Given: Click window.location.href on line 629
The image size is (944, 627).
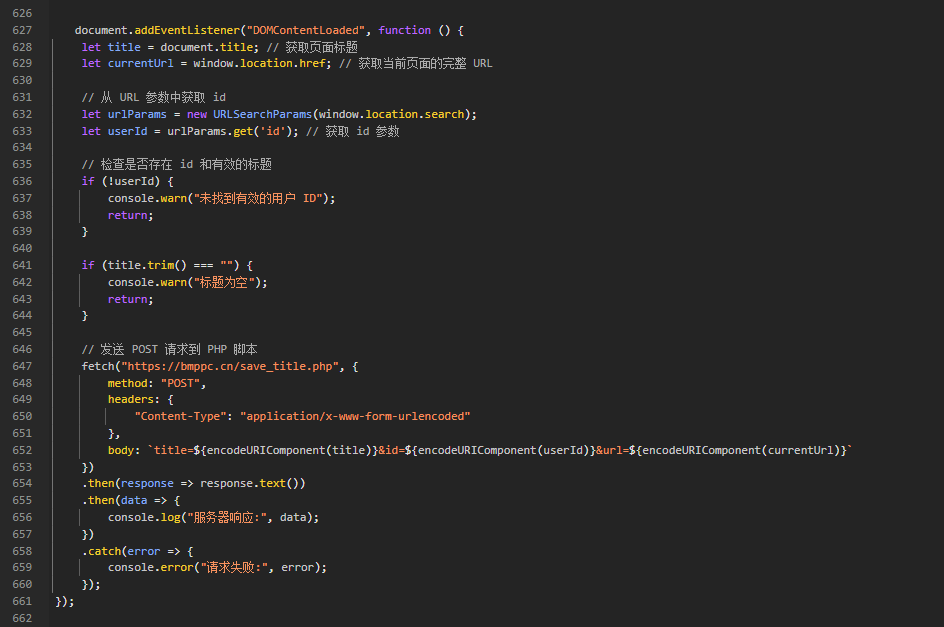Looking at the screenshot, I should (259, 63).
